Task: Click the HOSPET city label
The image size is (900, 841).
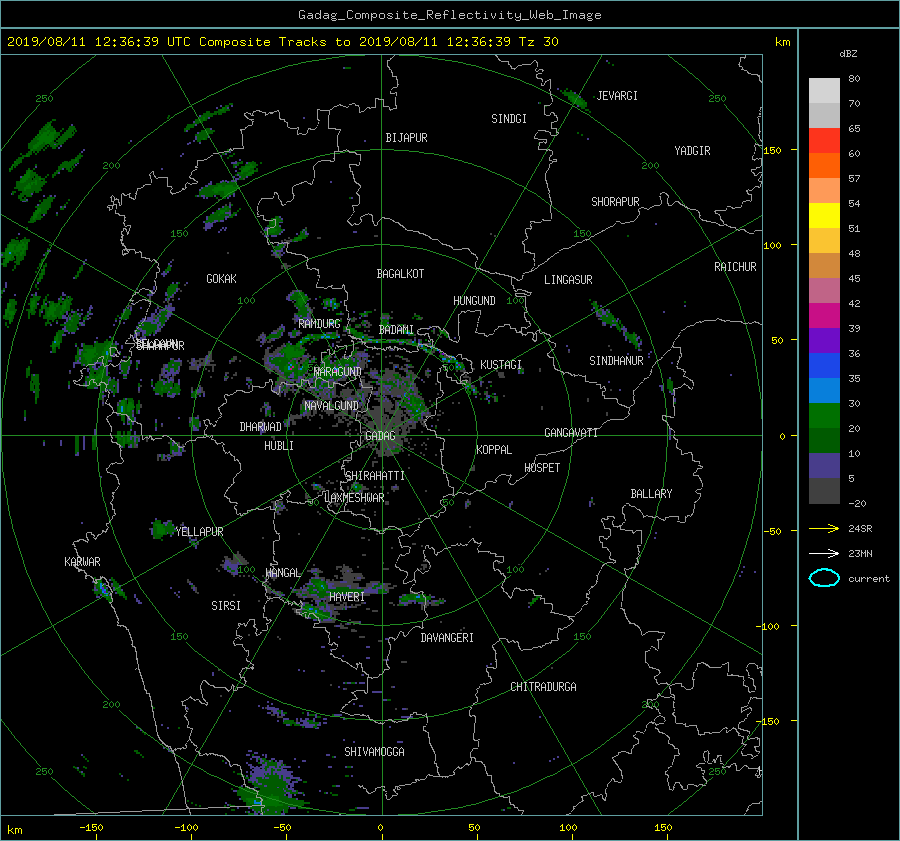Action: pos(542,468)
